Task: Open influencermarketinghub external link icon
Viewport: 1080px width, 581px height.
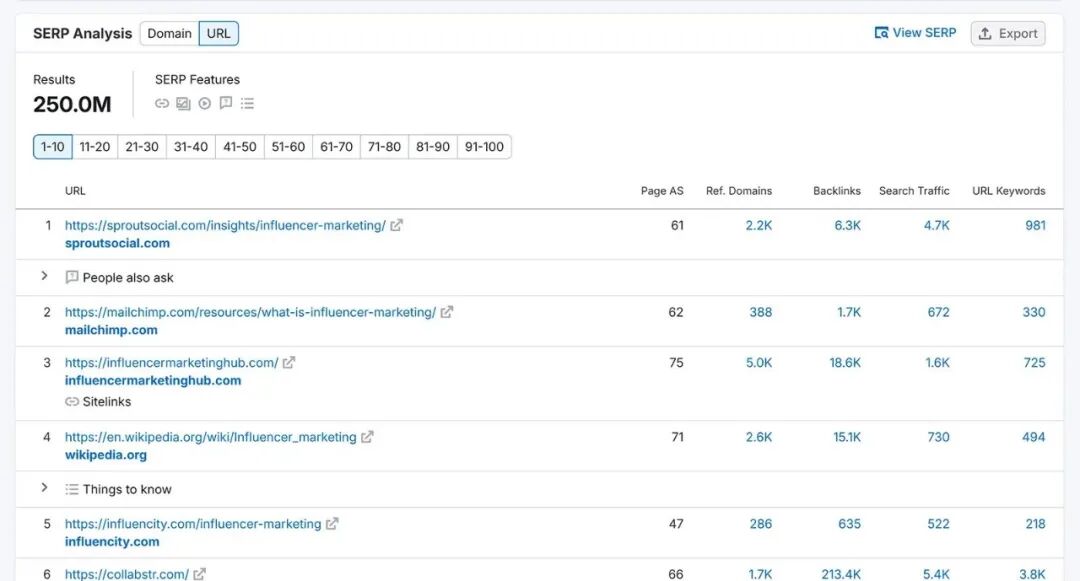Action: pyautogui.click(x=289, y=362)
